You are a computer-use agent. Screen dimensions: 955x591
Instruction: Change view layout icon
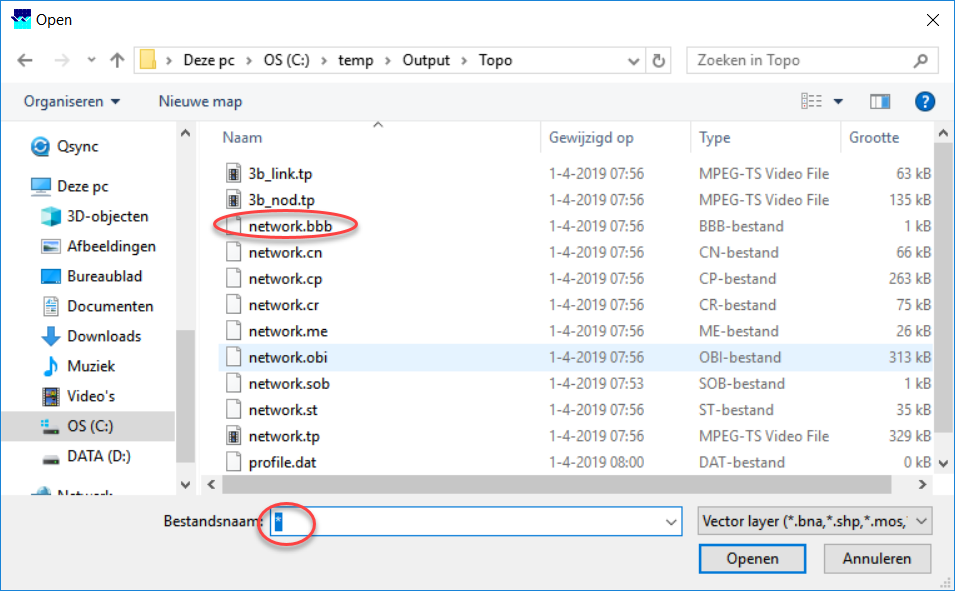pos(812,101)
